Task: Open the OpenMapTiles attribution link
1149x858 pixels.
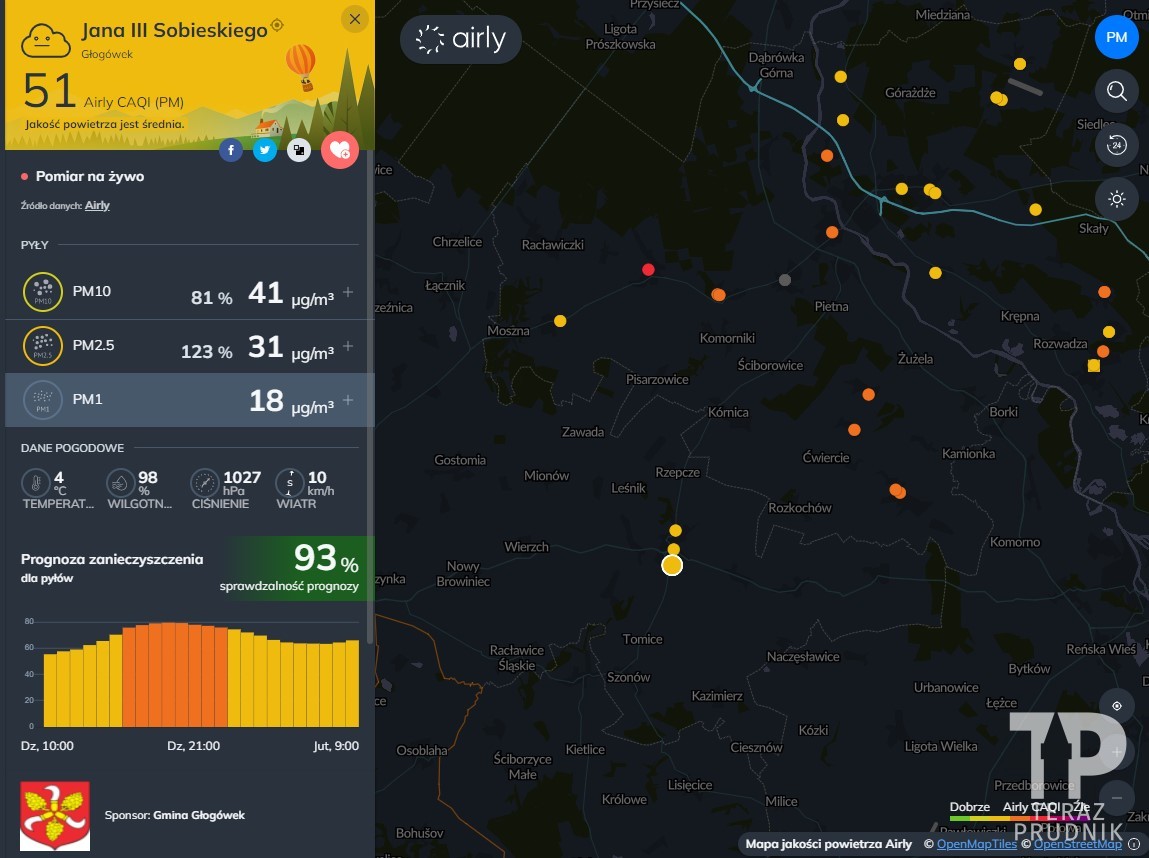Action: (976, 844)
